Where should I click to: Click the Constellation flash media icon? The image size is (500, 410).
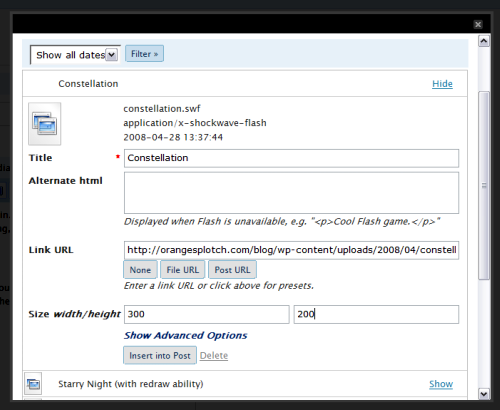pos(45,124)
